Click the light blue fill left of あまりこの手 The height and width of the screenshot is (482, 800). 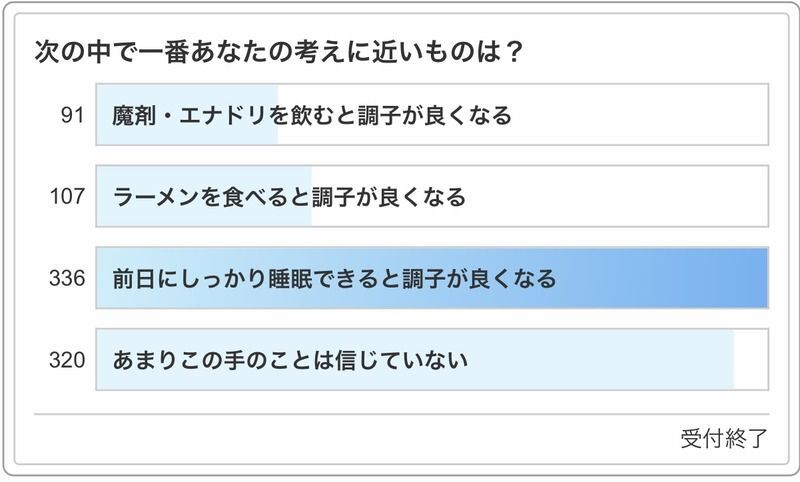pos(104,358)
